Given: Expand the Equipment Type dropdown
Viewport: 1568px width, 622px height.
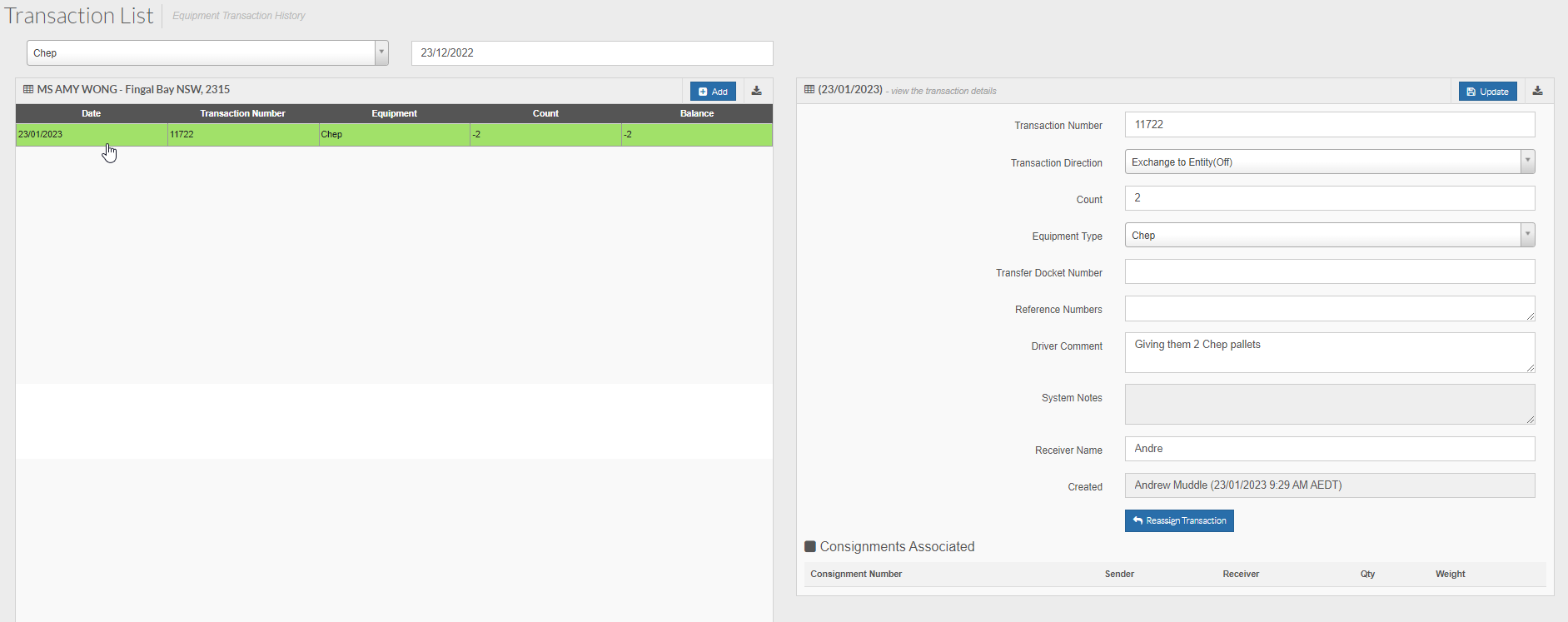Looking at the screenshot, I should [1330, 235].
